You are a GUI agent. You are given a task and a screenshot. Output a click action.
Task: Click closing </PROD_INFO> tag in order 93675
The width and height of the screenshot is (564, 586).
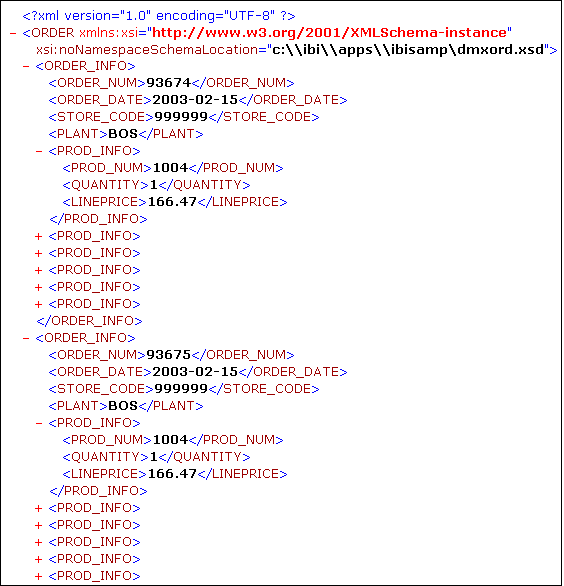coord(98,491)
